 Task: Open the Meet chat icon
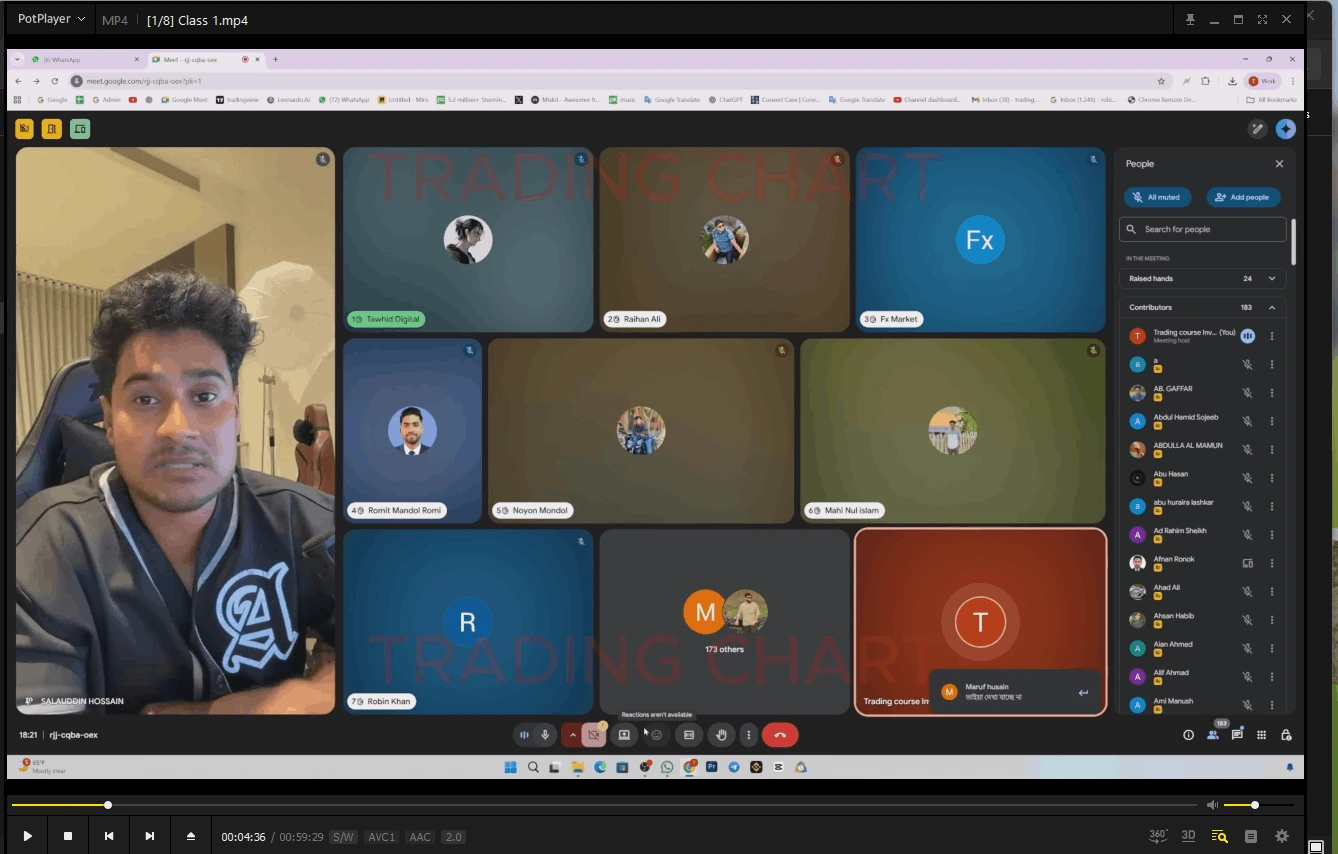click(1237, 735)
